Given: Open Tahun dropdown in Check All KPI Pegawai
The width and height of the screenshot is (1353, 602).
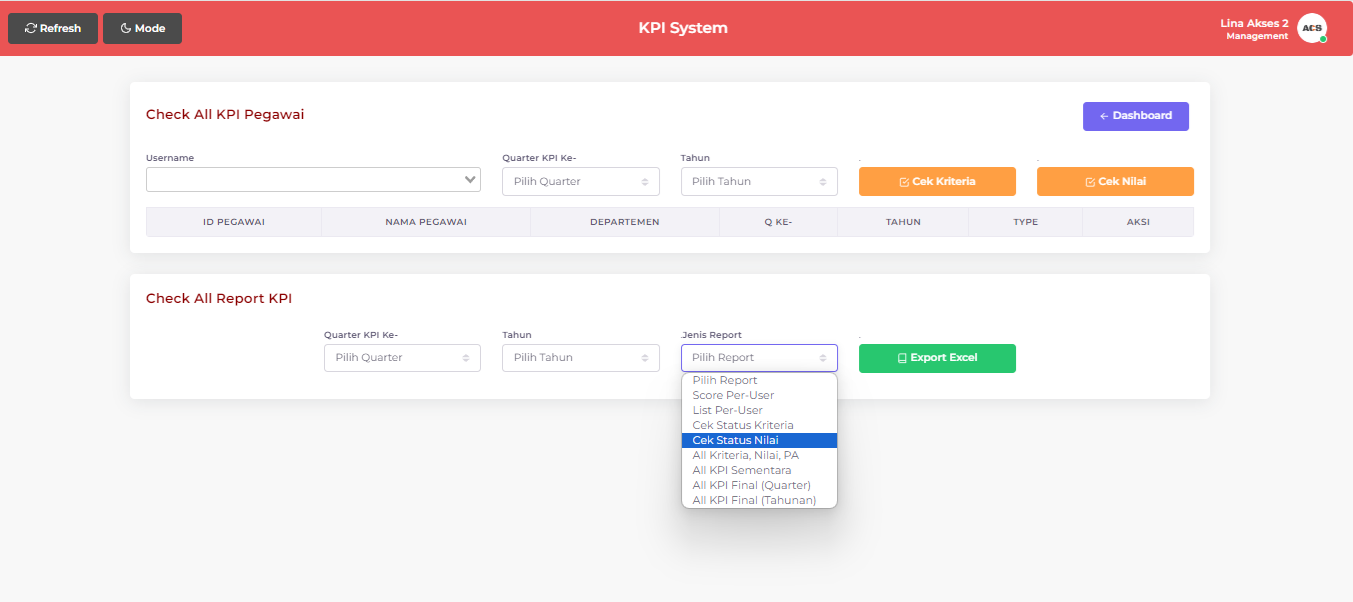Looking at the screenshot, I should point(759,182).
